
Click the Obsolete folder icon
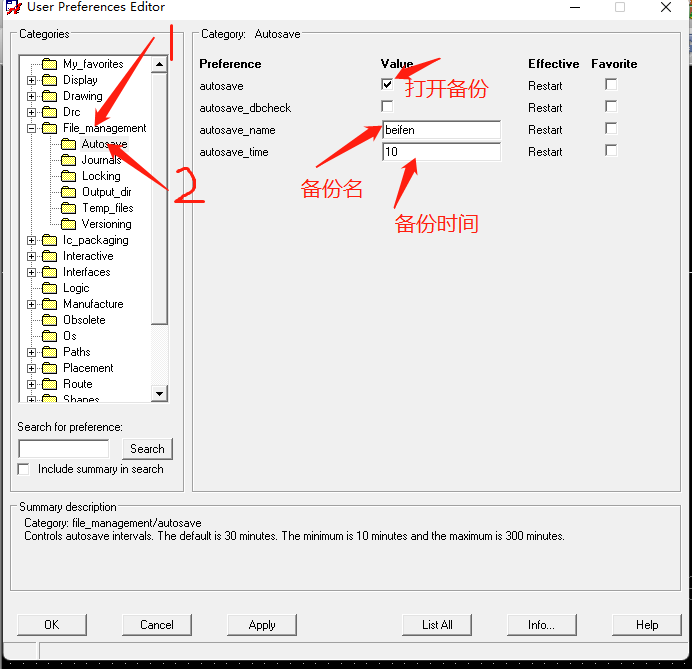click(x=49, y=320)
